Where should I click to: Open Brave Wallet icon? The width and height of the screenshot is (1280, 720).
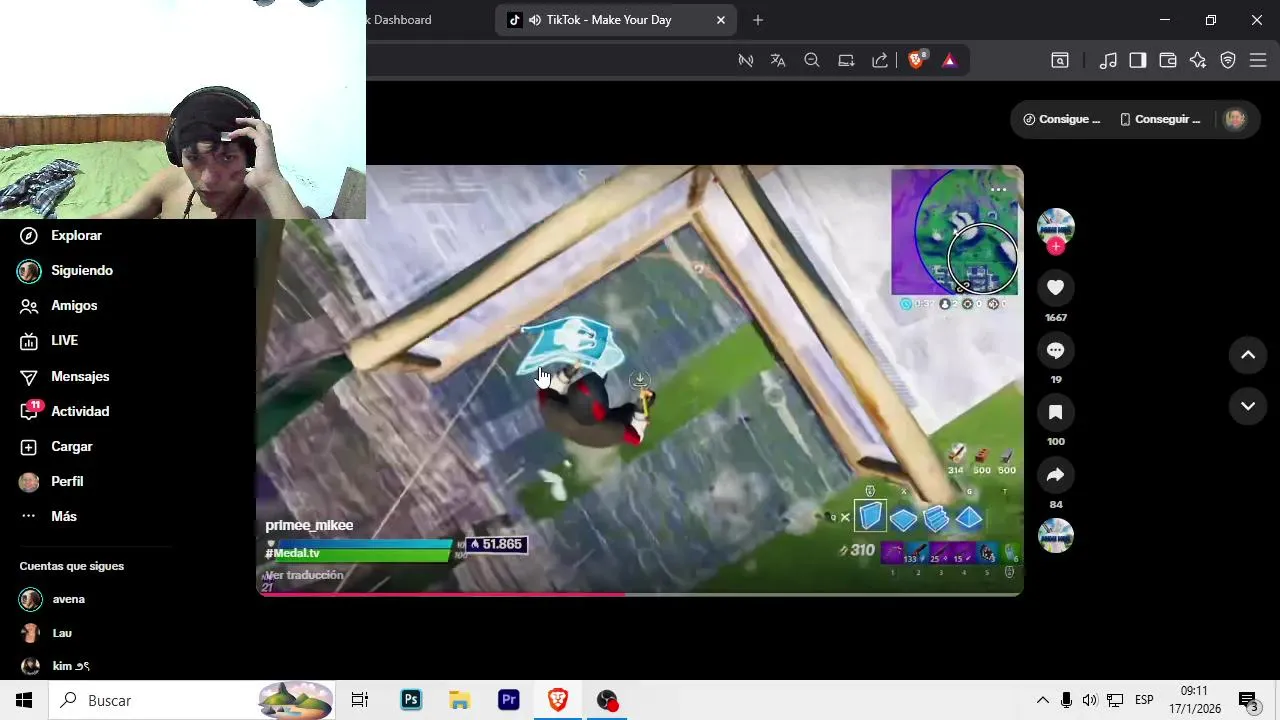tap(1168, 60)
